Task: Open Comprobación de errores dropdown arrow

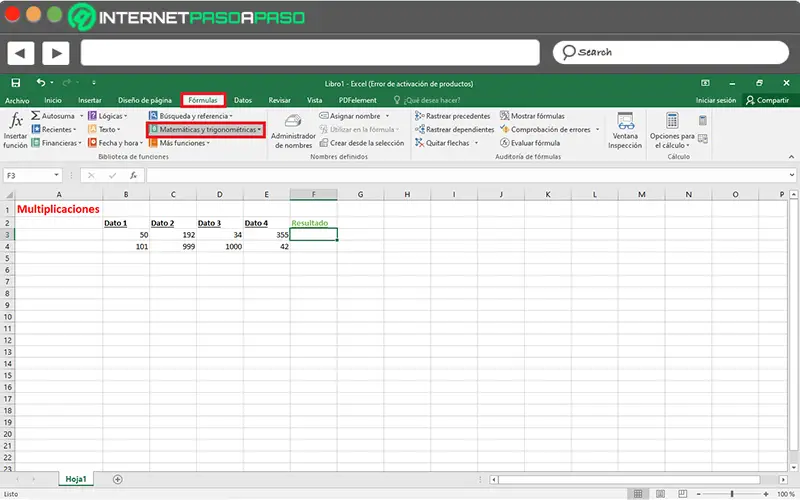Action: [x=597, y=130]
